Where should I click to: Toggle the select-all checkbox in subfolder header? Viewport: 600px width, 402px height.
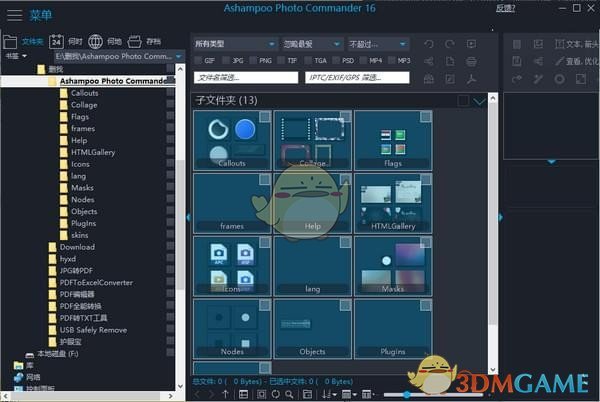point(463,101)
